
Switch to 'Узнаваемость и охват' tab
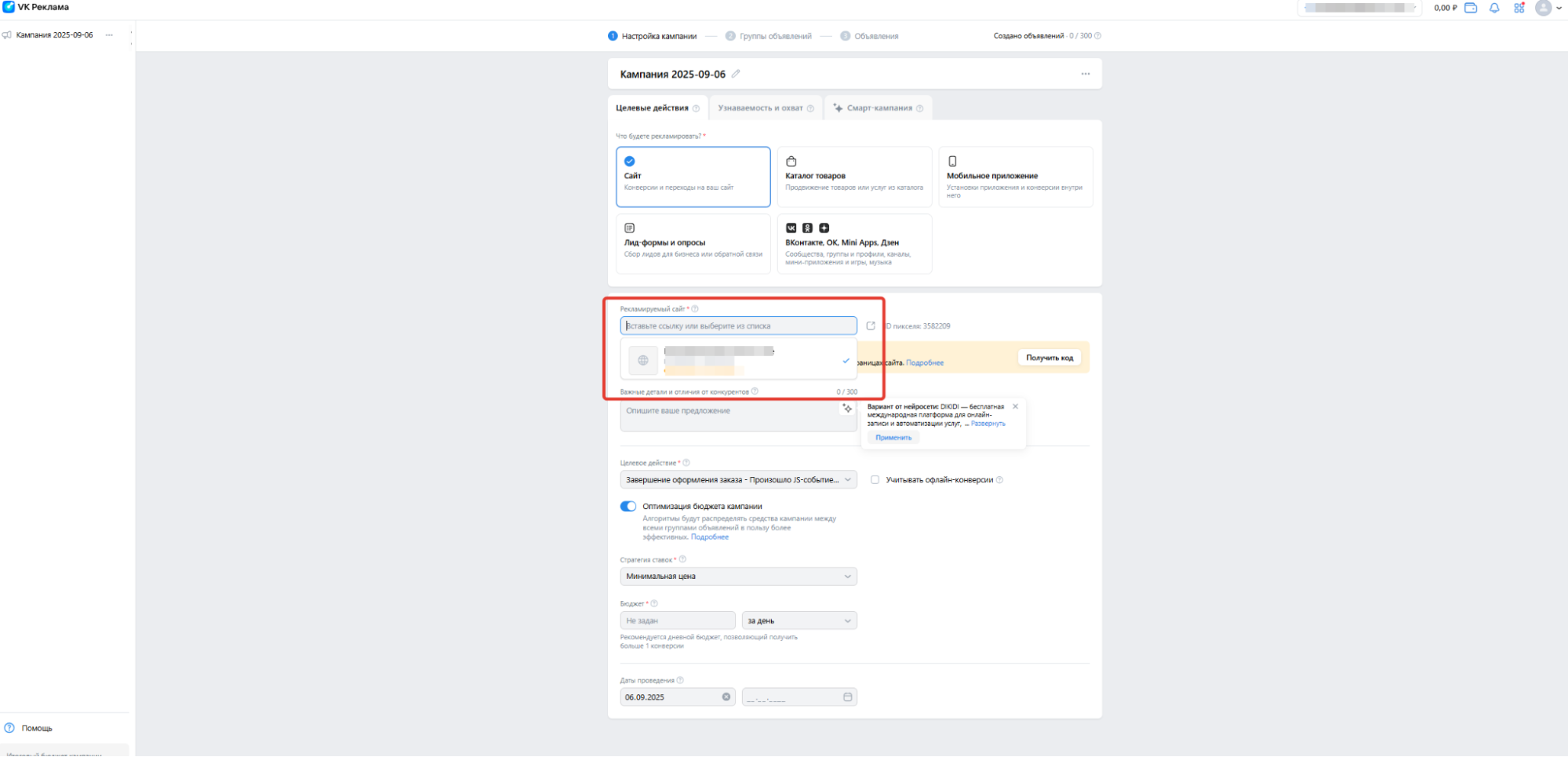pyautogui.click(x=765, y=108)
